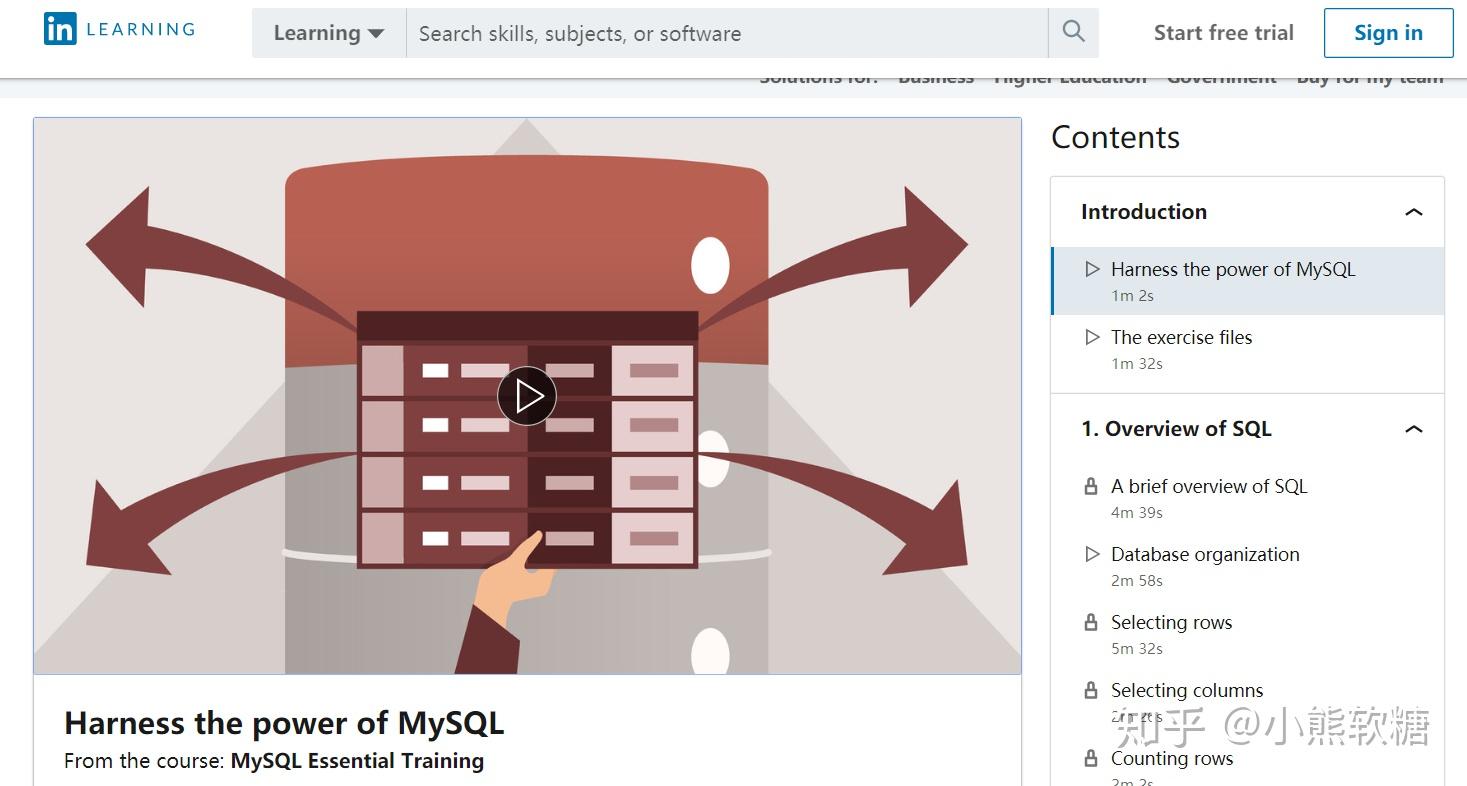Open Higher Education from the navigation
Viewport: 1467px width, 786px height.
pos(1070,75)
